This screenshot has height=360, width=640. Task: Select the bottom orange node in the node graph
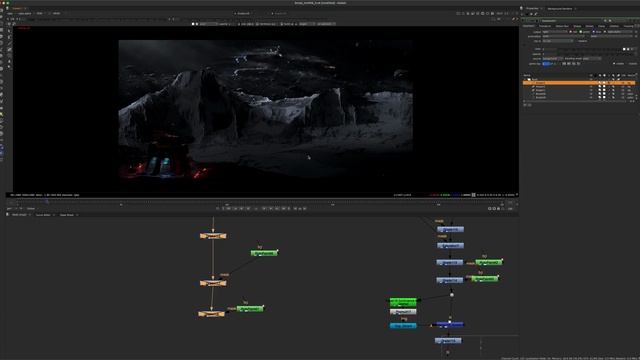tap(211, 313)
